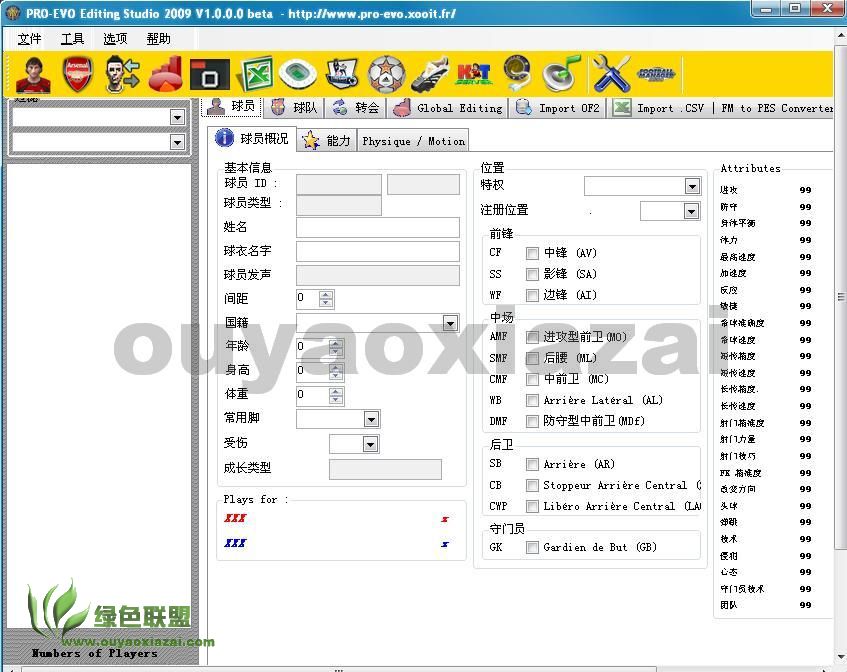This screenshot has height=672, width=847.
Task: Open the stadium editor icon
Action: click(298, 74)
